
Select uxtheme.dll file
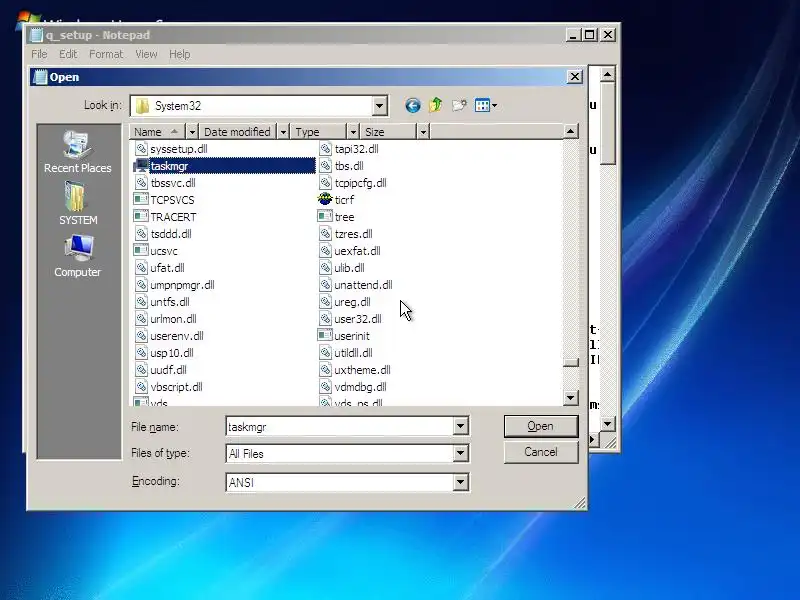[355, 370]
